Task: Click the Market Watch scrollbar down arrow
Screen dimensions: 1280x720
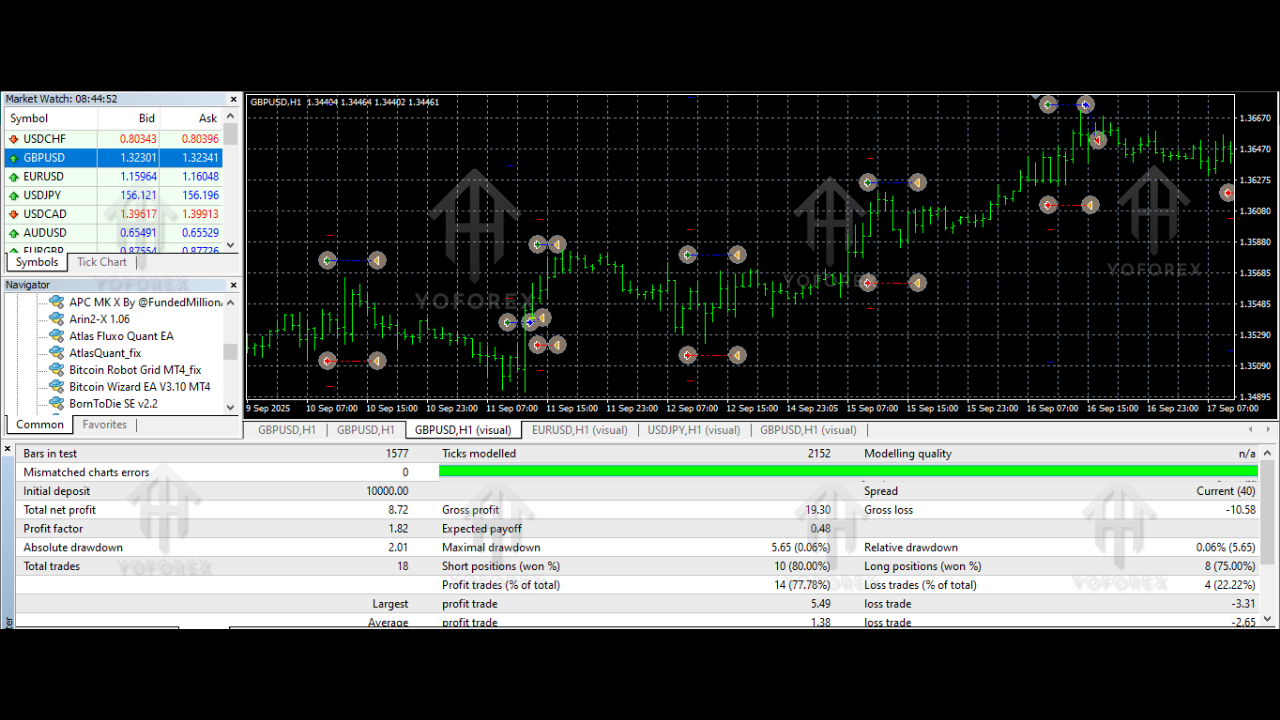Action: 230,245
